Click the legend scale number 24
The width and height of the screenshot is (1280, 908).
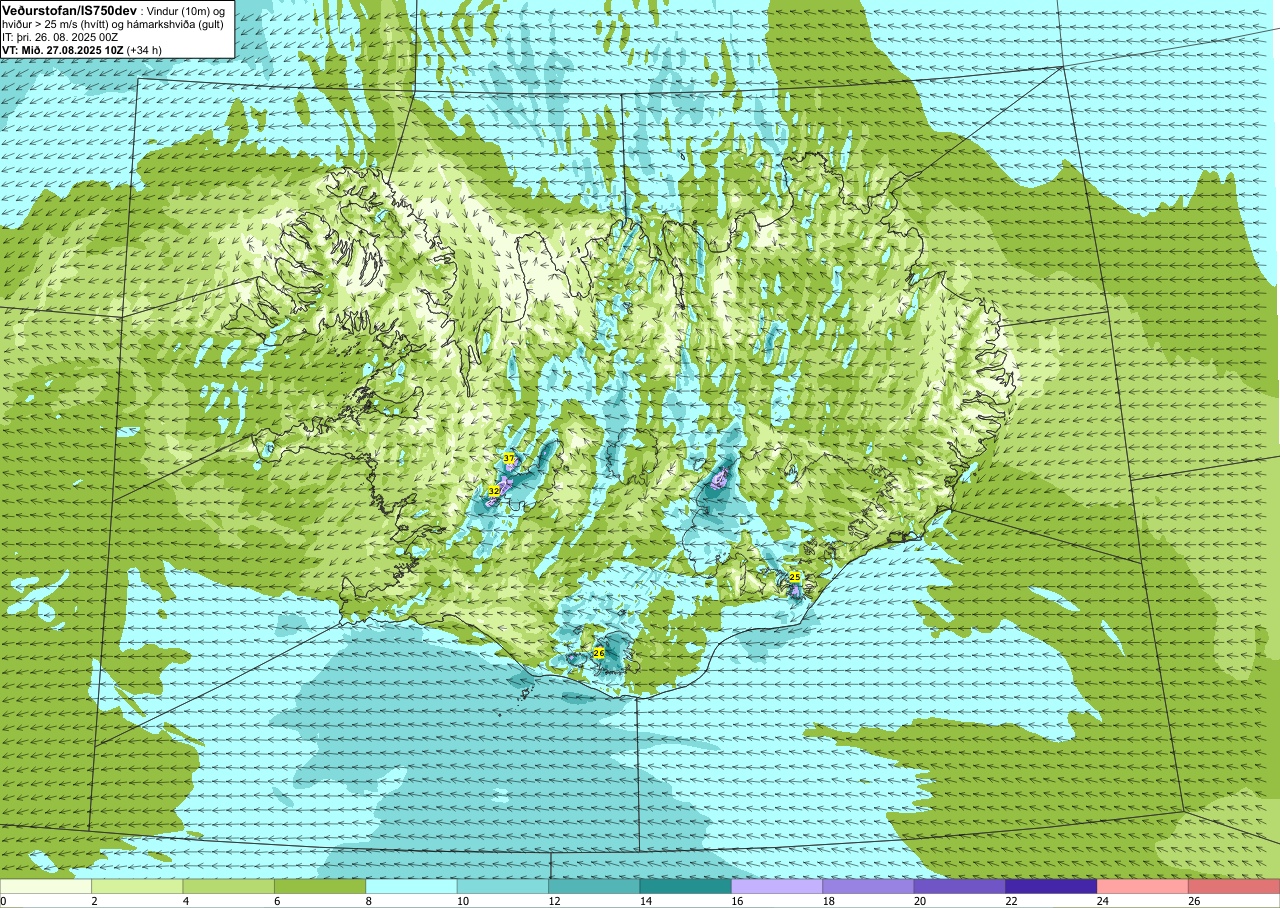1104,901
